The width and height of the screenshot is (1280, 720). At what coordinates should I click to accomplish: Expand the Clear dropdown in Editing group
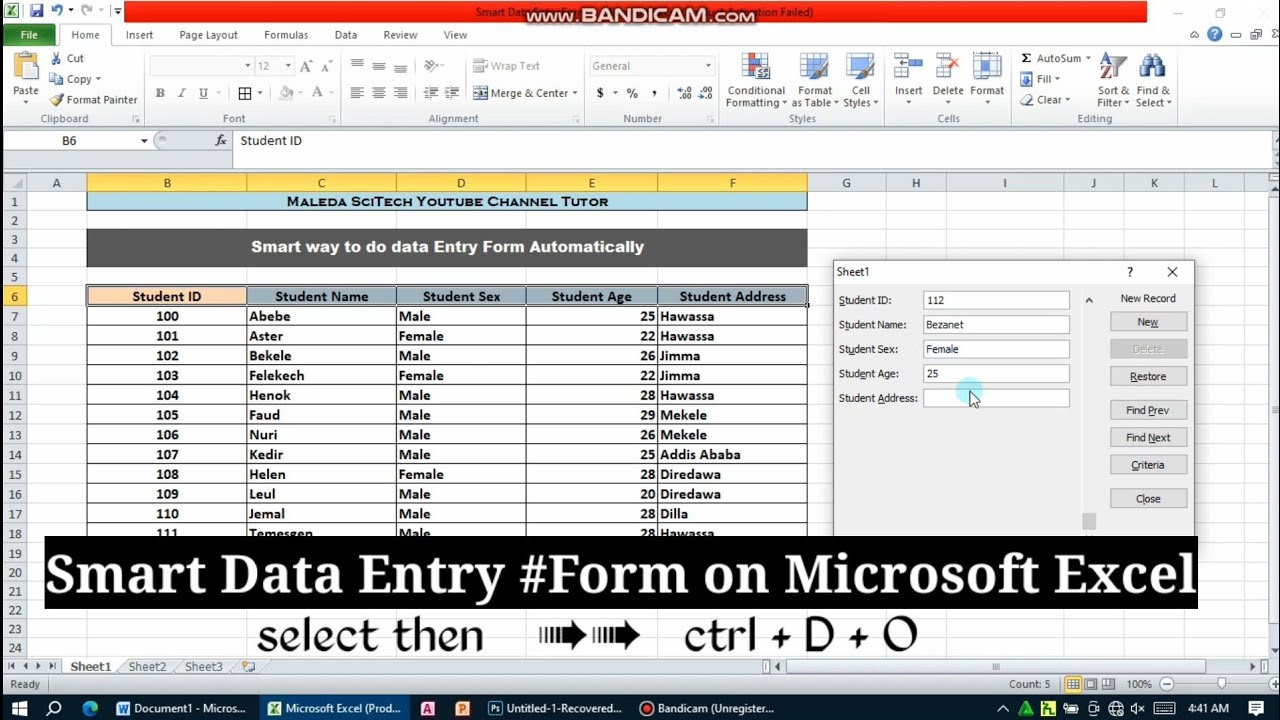click(1067, 100)
